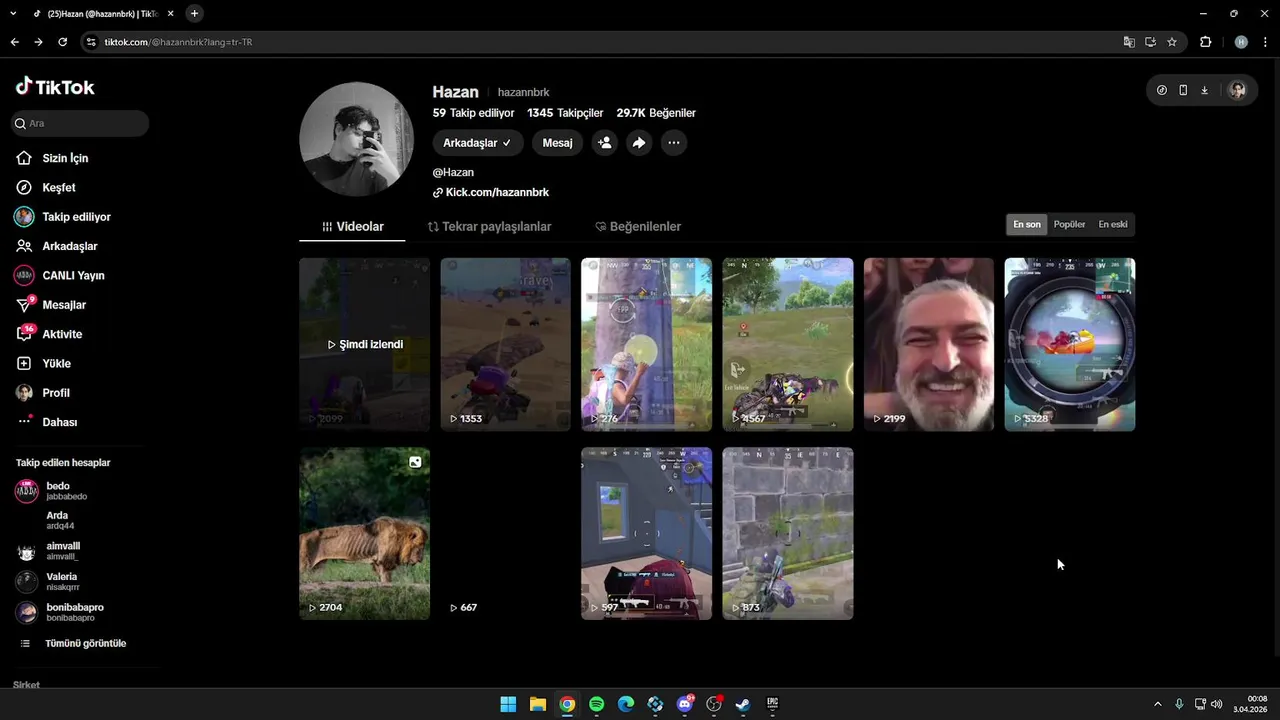Open Hazan profile avatar picture
This screenshot has width=1280, height=720.
(357, 139)
